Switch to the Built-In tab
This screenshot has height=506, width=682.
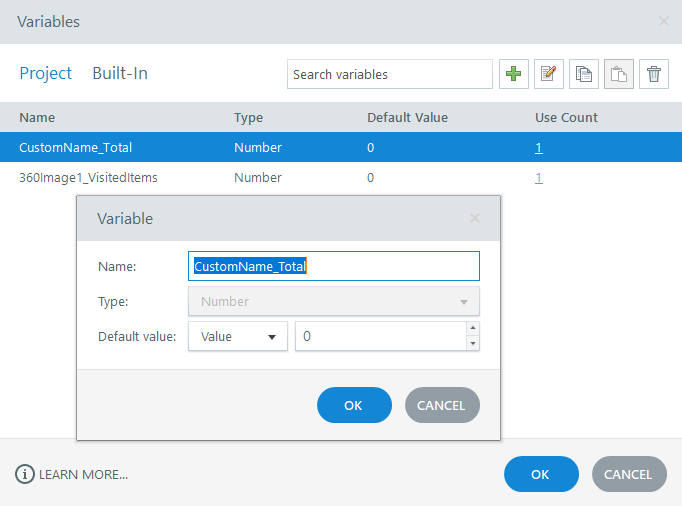click(120, 73)
